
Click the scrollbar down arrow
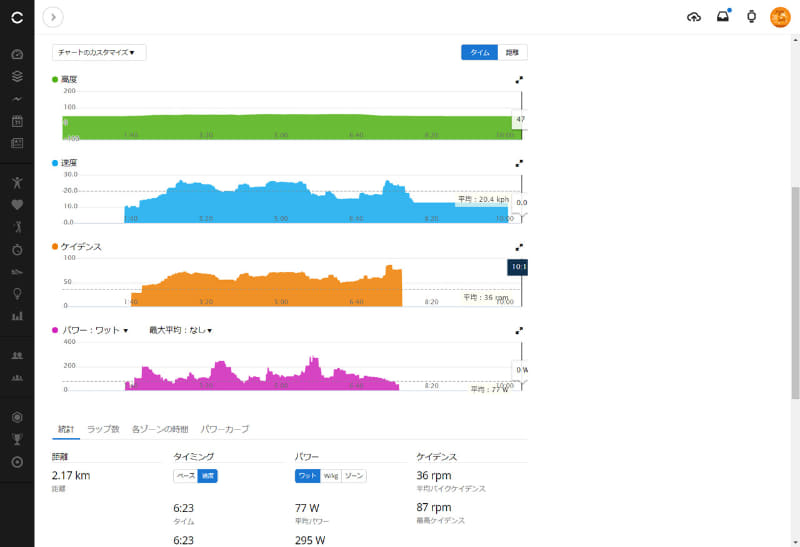coord(795,542)
